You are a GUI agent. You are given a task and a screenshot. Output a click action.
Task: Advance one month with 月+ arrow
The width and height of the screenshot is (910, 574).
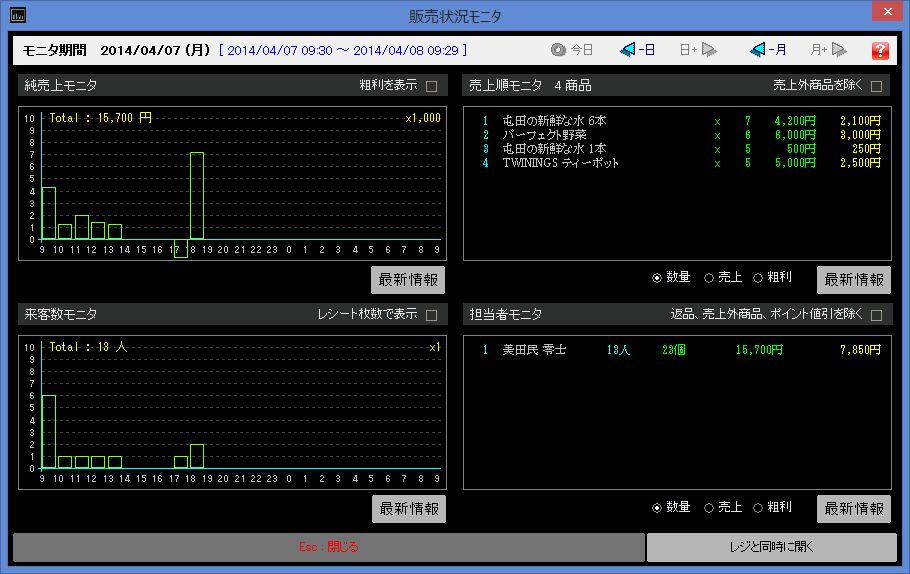tap(829, 49)
